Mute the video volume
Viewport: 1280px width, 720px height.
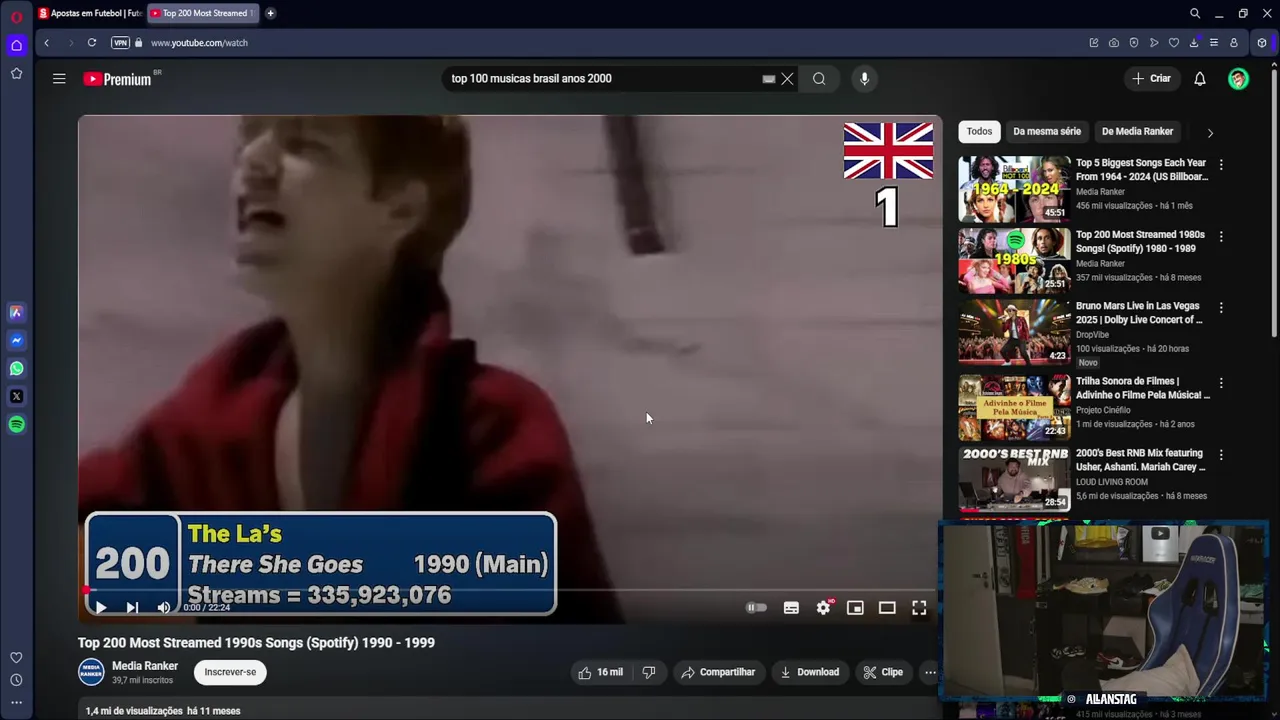(164, 607)
